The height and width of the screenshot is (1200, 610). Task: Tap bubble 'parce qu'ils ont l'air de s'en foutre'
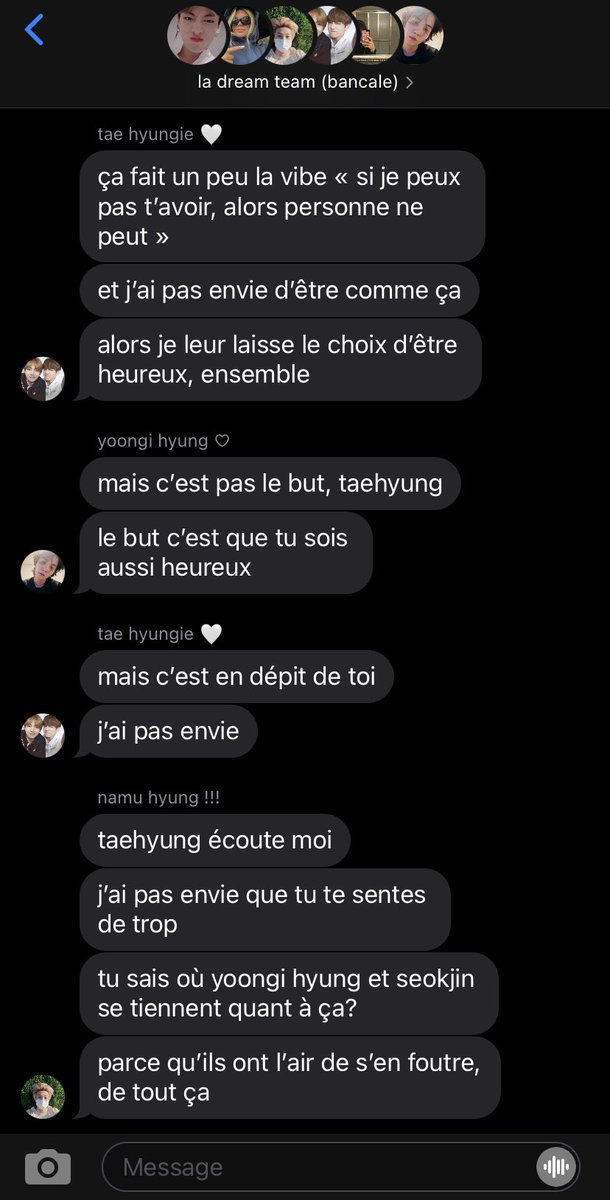[x=290, y=1077]
